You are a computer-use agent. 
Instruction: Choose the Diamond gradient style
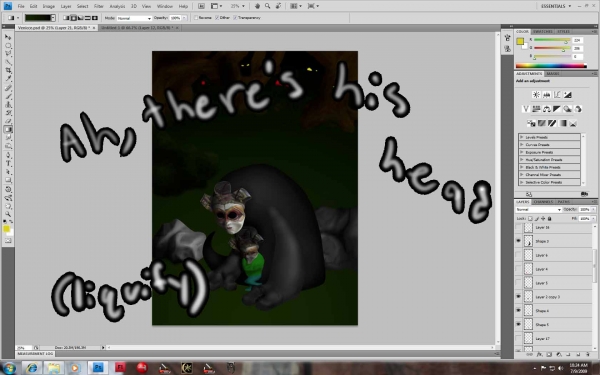(x=95, y=18)
